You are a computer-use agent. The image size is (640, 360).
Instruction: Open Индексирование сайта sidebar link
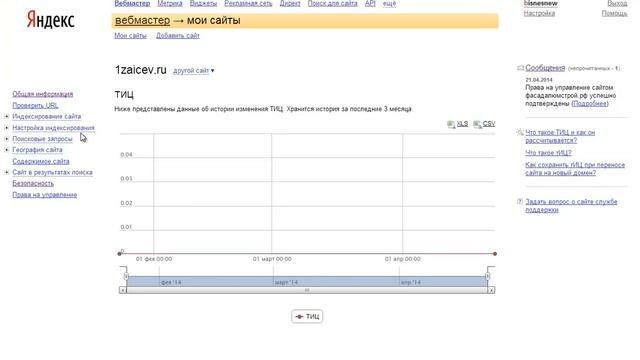[47, 116]
